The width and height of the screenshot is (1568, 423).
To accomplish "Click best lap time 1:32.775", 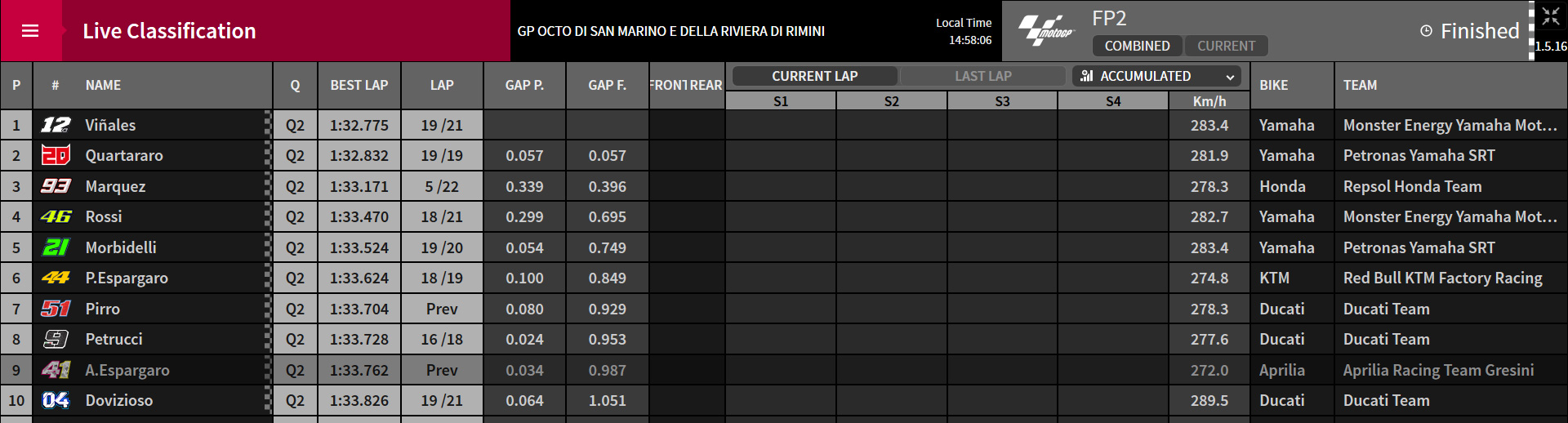I will click(x=359, y=125).
